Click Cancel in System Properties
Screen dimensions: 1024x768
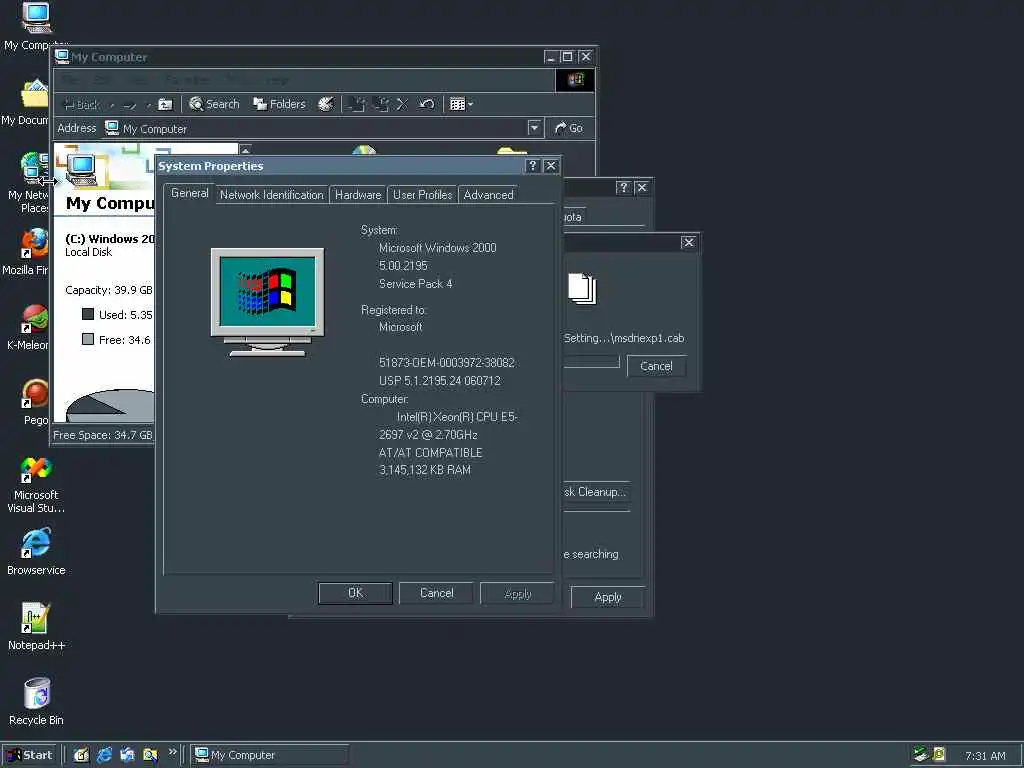click(x=436, y=593)
